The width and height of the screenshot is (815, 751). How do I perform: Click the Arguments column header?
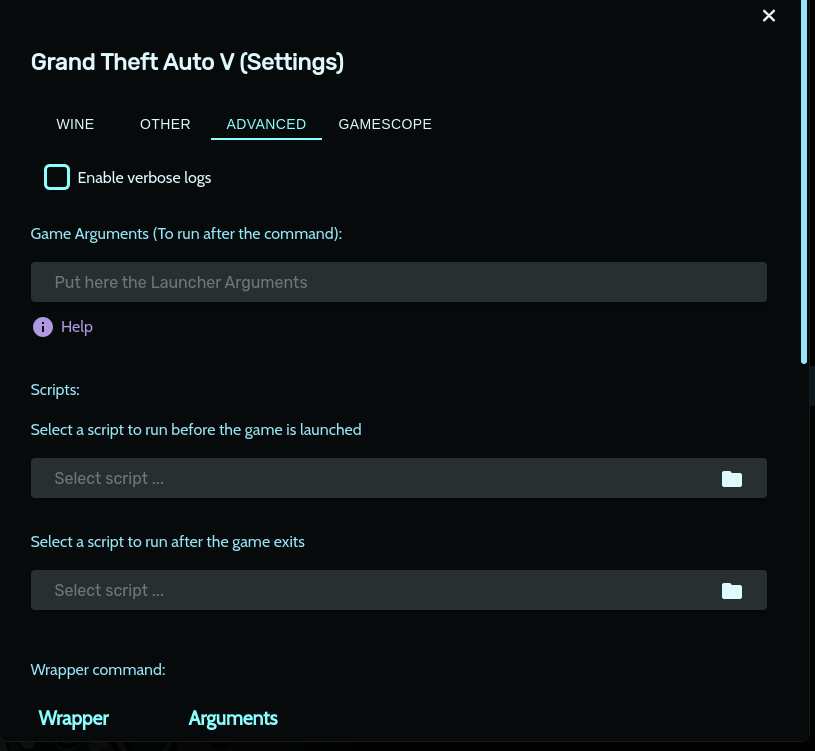[233, 718]
